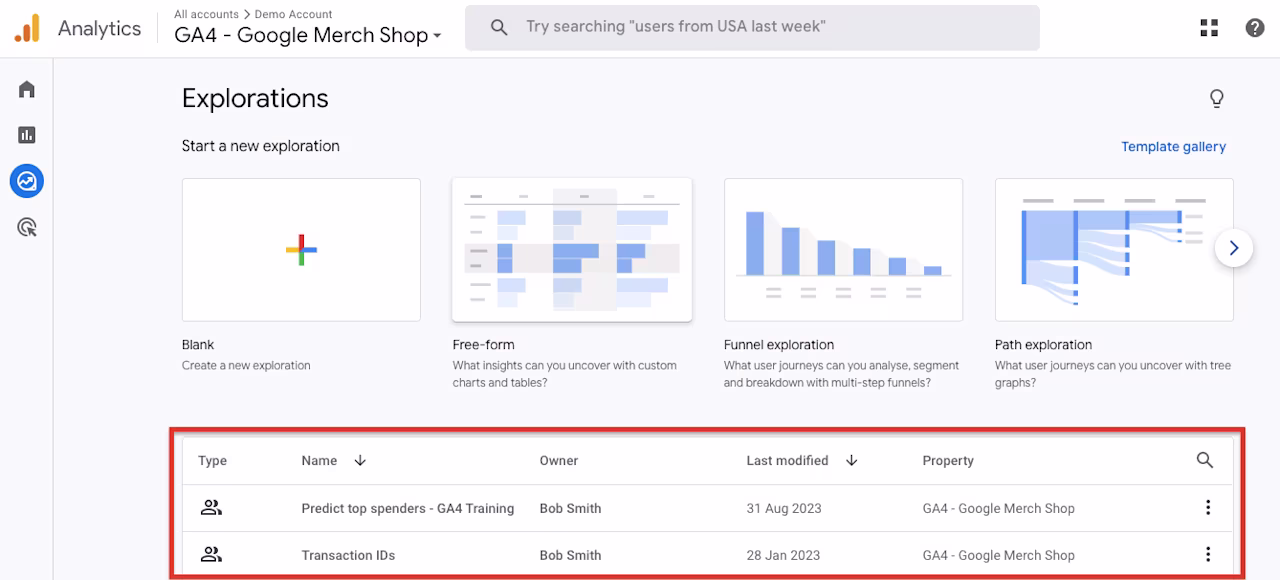This screenshot has width=1280, height=580.
Task: Open the Google apps grid icon
Action: point(1209,28)
